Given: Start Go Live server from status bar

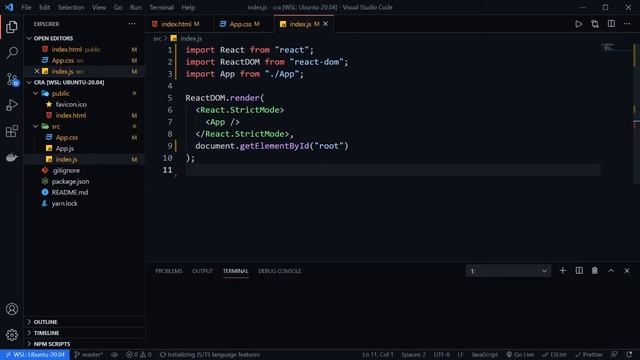Looking at the screenshot, I should coord(520,355).
